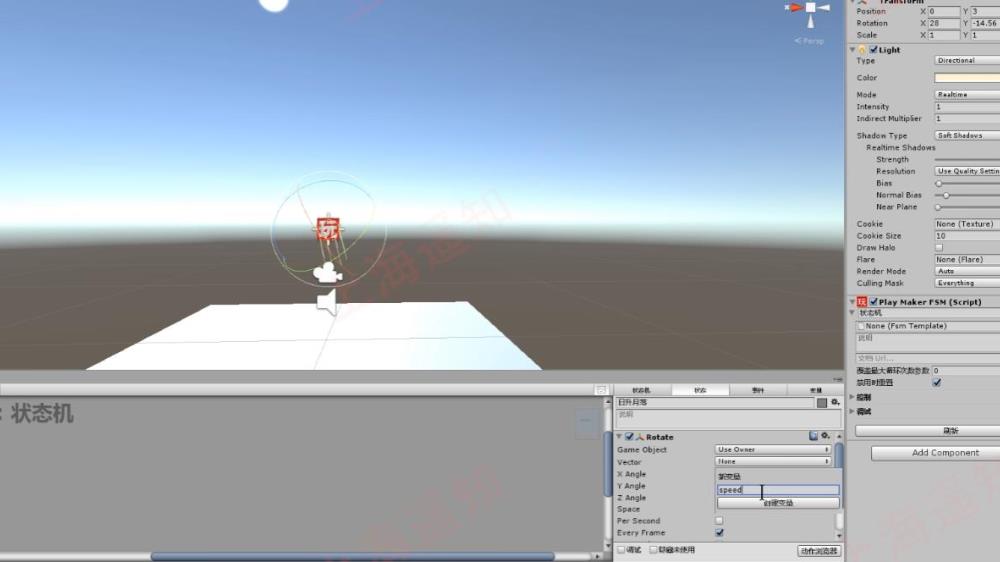
Task: Select the audio speaker gizmo in the scene
Action: (x=327, y=302)
